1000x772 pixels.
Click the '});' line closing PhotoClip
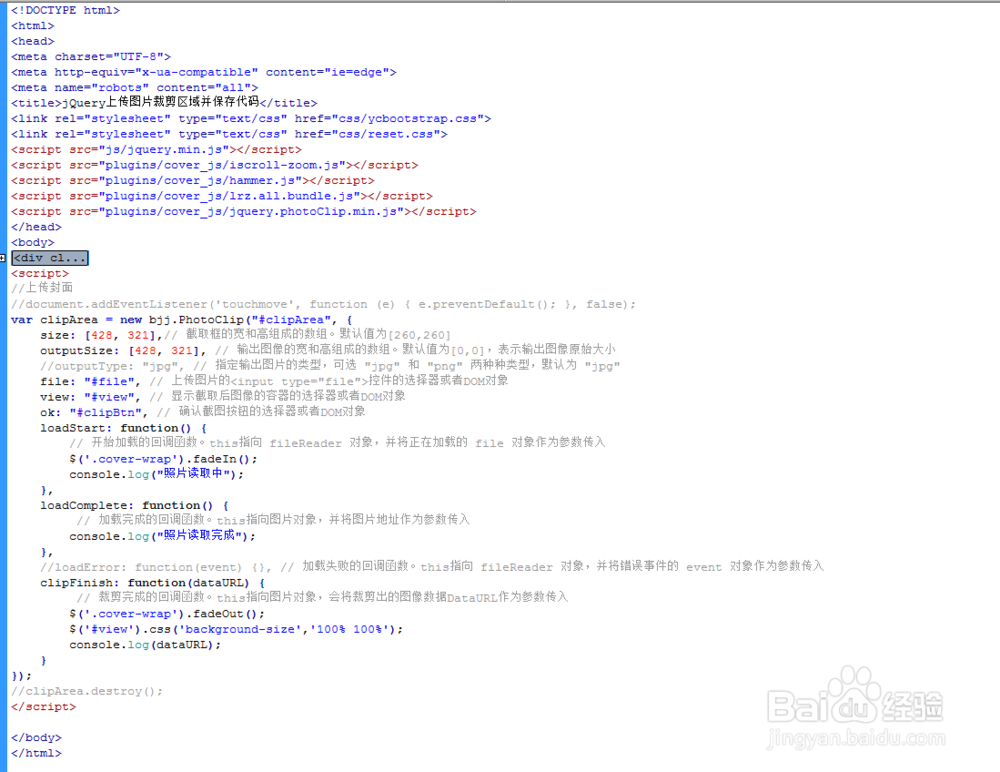21,676
